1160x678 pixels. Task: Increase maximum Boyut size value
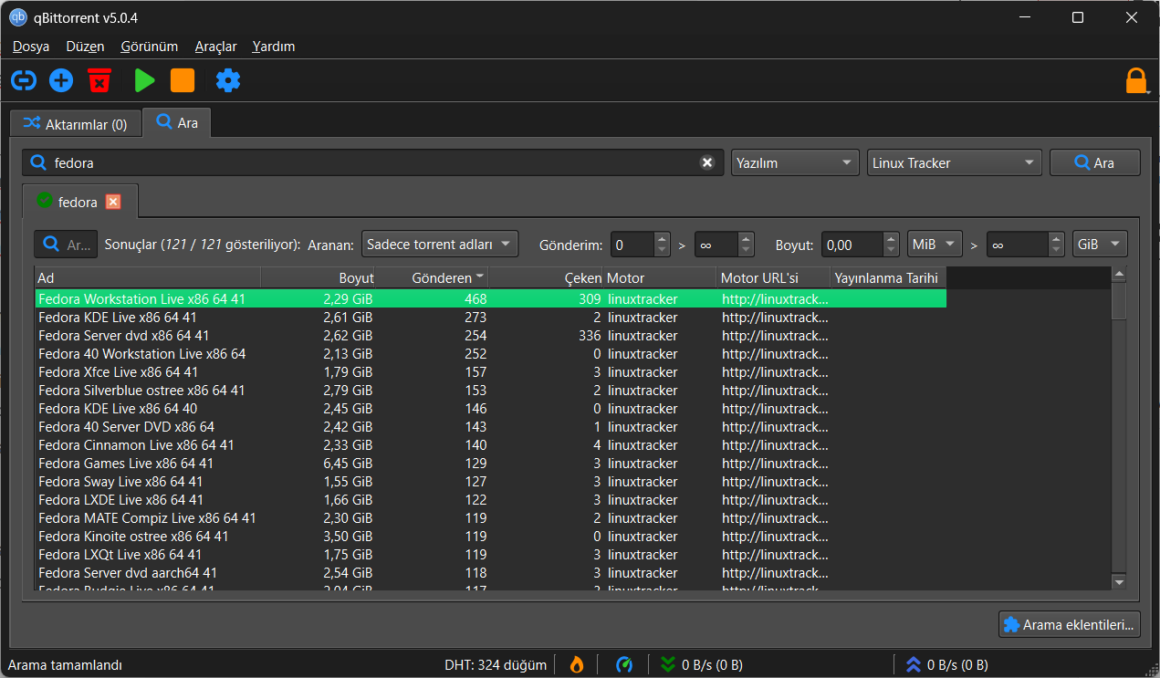(x=1056, y=238)
